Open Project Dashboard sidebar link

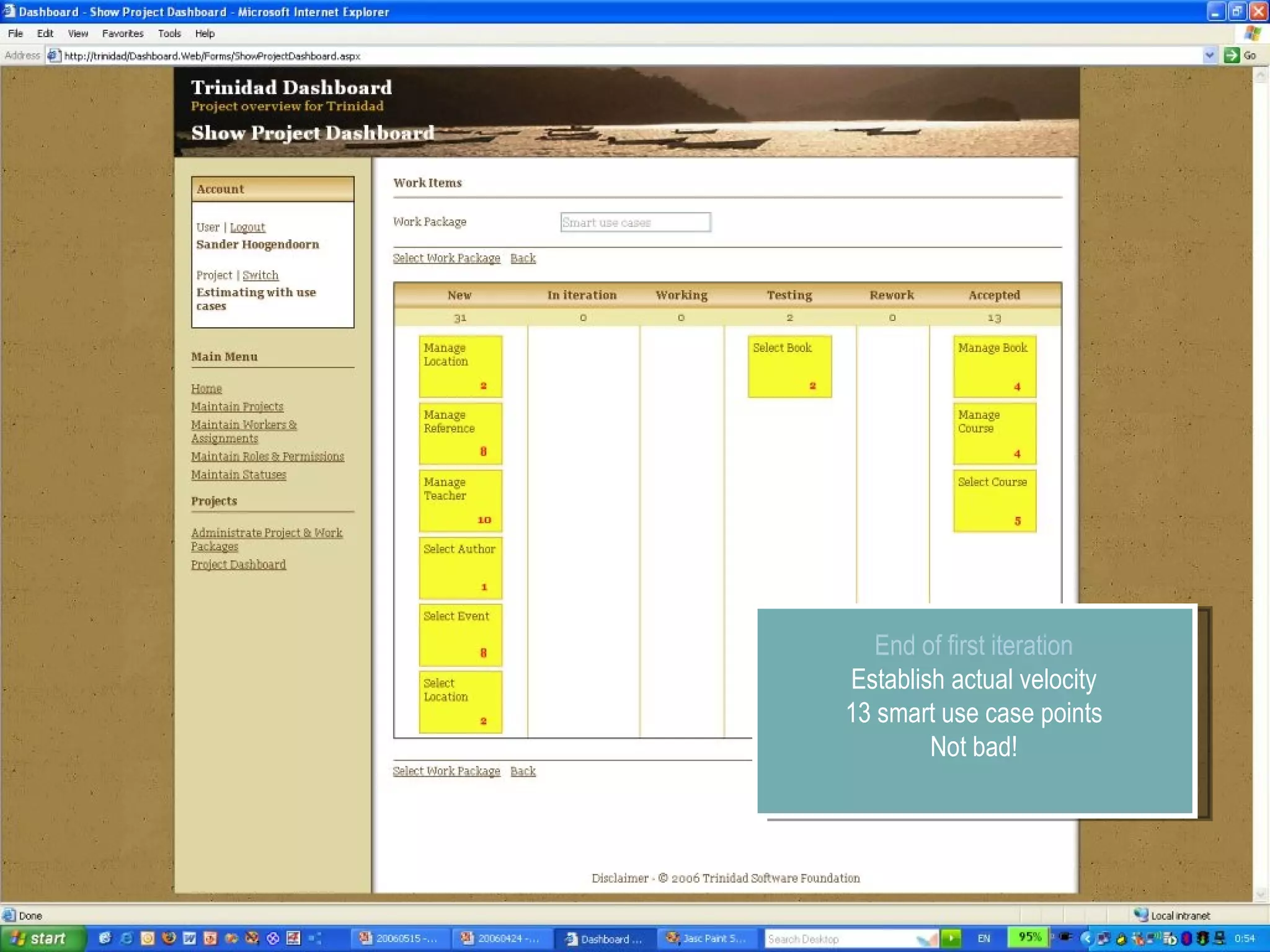(x=238, y=565)
